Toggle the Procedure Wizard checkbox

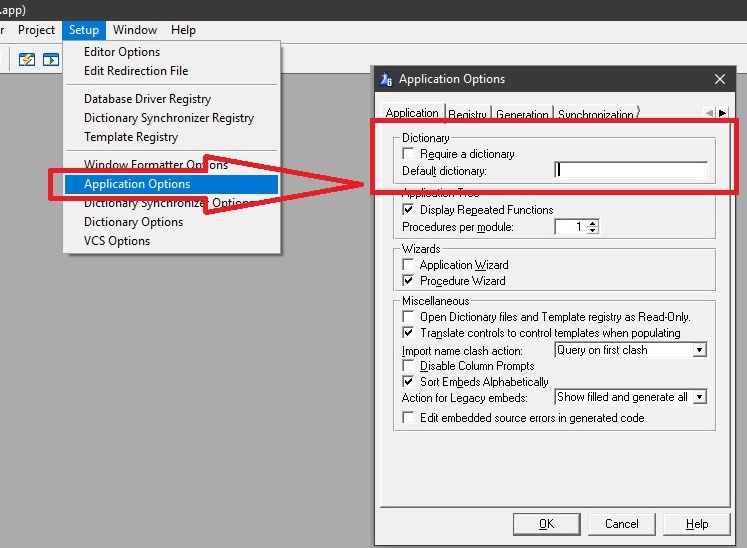pos(408,281)
